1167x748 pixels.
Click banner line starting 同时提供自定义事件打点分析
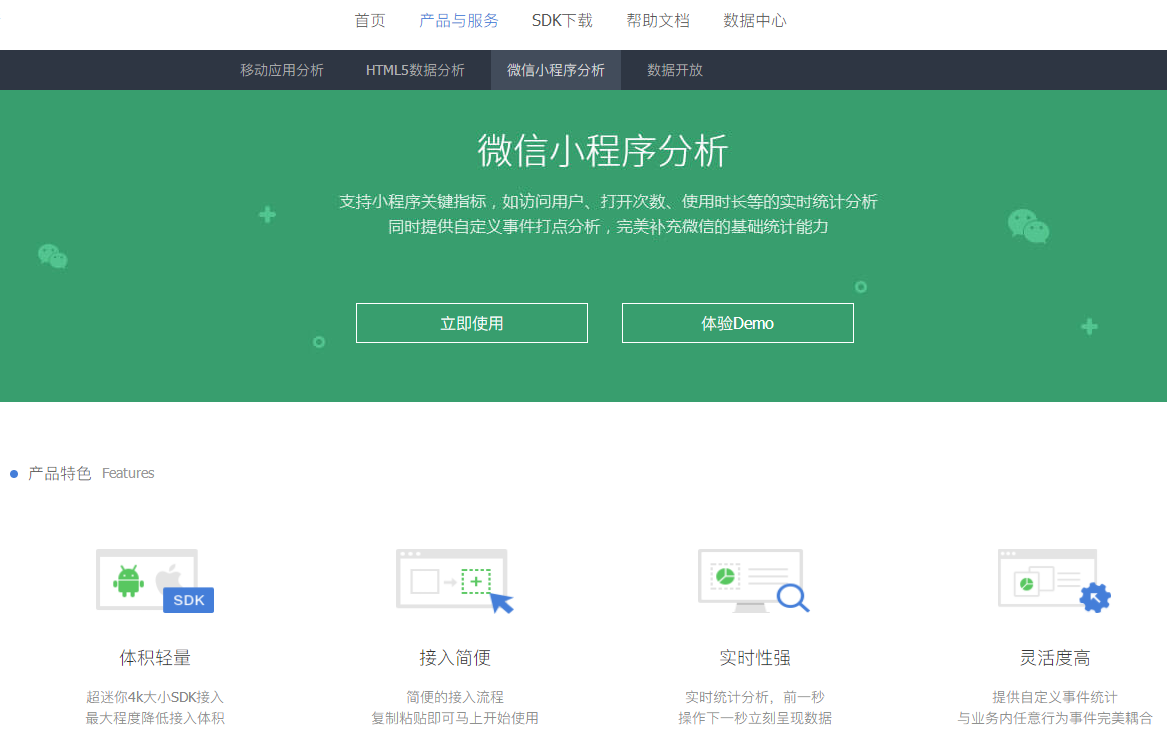(608, 227)
